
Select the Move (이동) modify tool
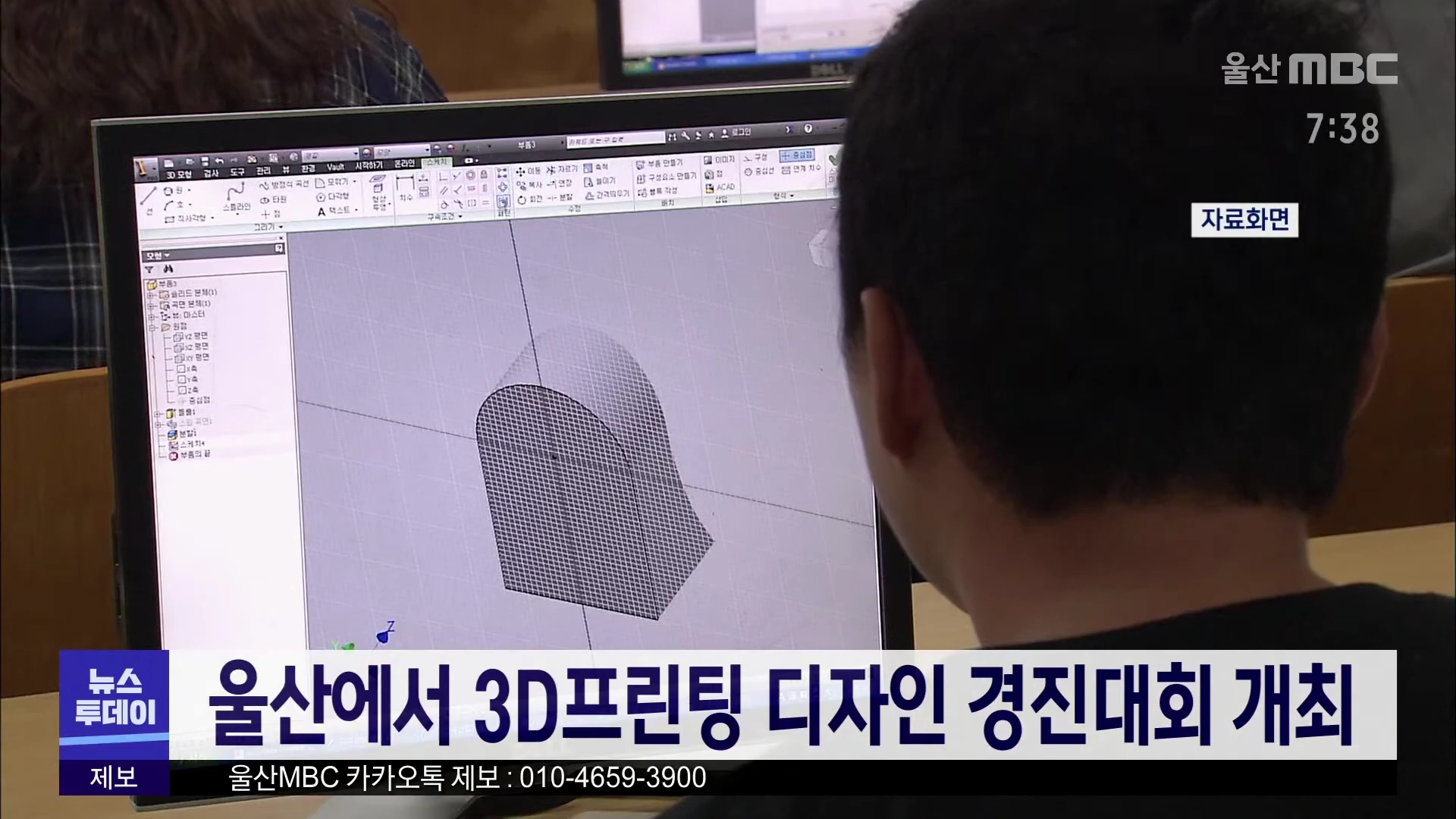click(529, 171)
